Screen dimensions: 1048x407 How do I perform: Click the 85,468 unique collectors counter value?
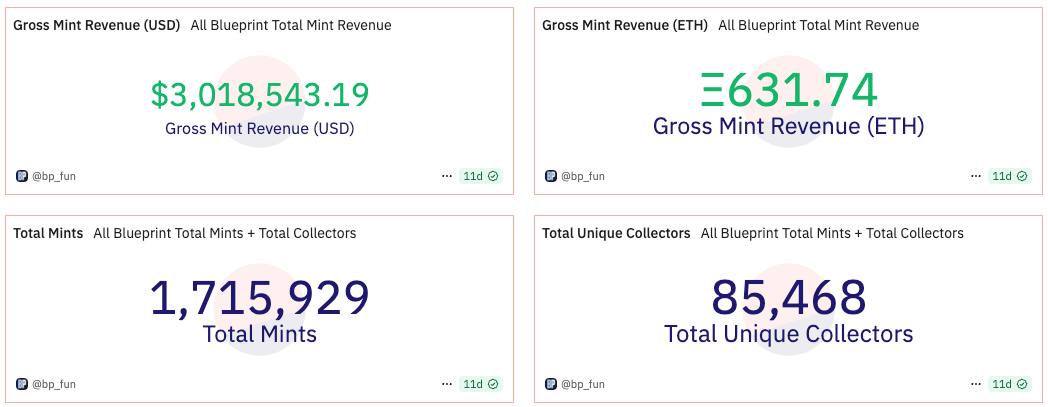point(789,297)
